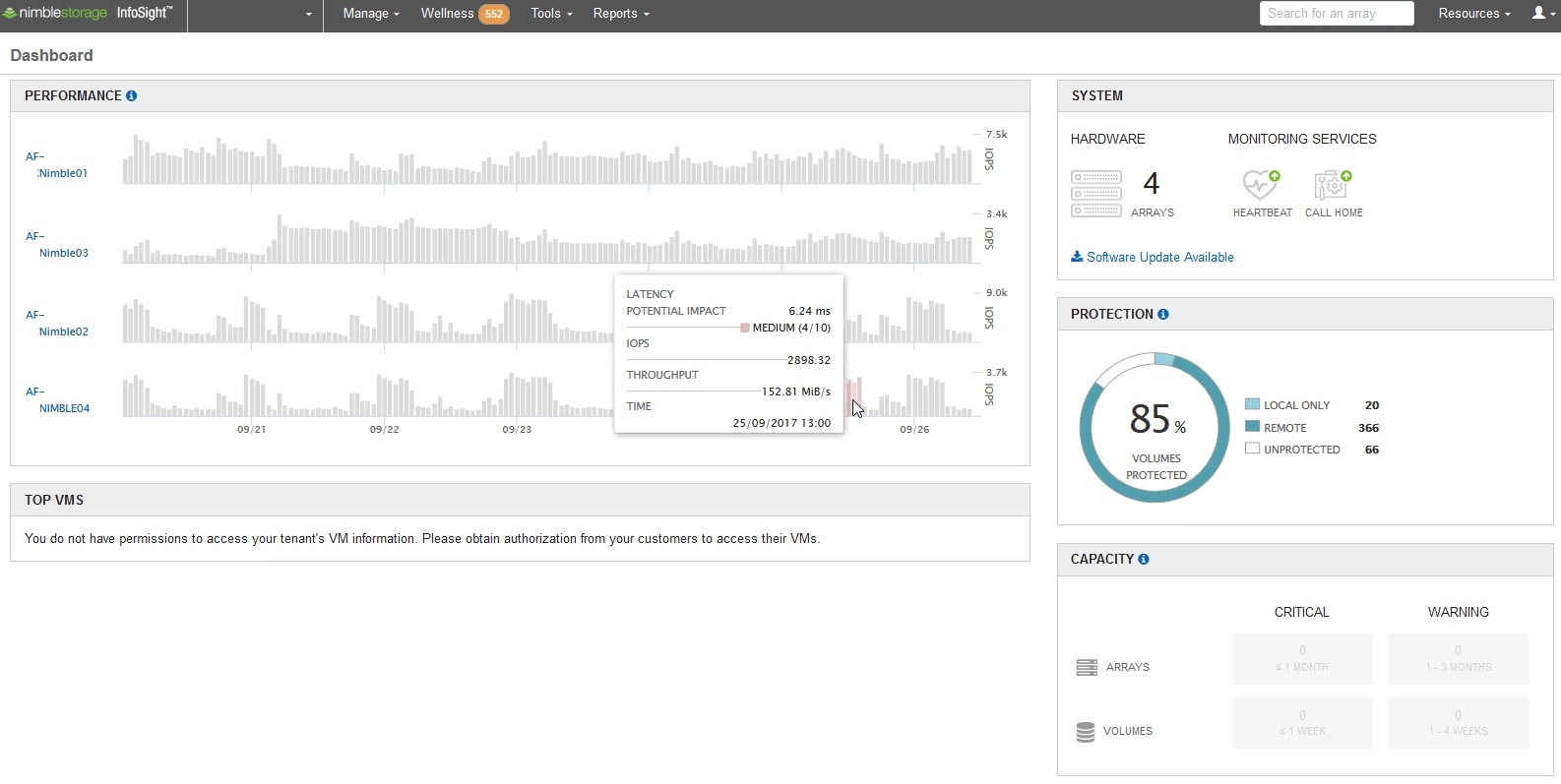Screen dimensions: 1561x784
Task: Click the 85% volumes protected donut chart
Action: [1155, 428]
